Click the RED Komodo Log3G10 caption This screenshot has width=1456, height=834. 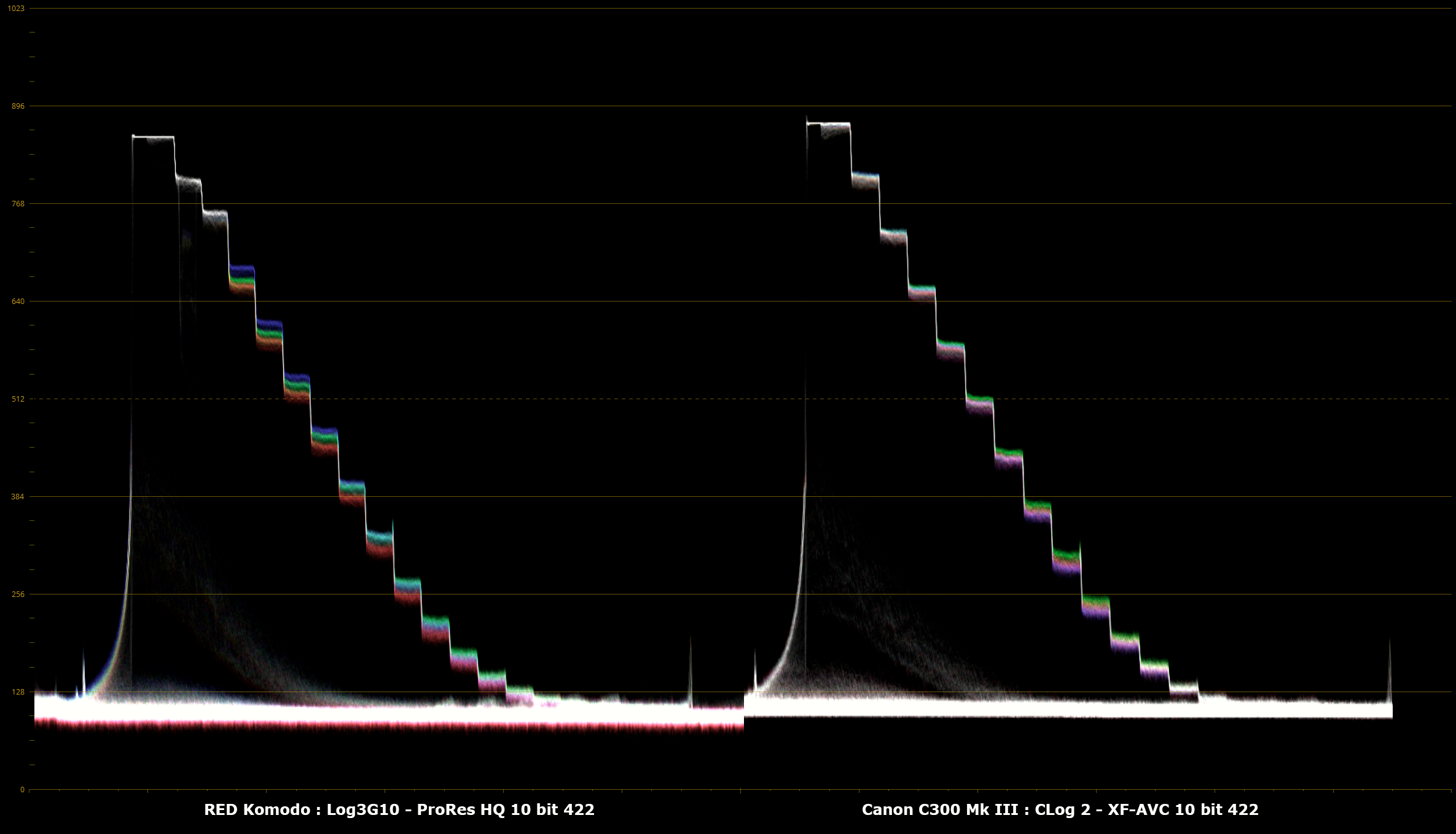(x=399, y=810)
